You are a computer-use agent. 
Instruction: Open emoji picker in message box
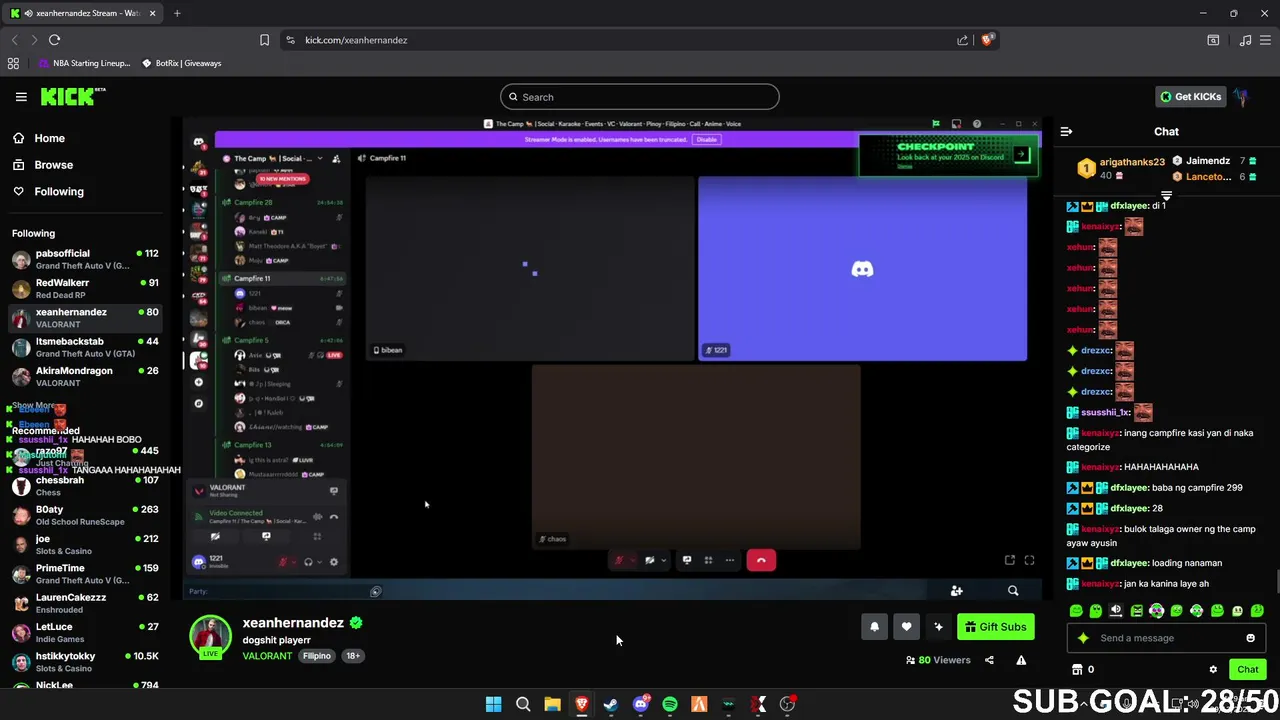click(1250, 638)
